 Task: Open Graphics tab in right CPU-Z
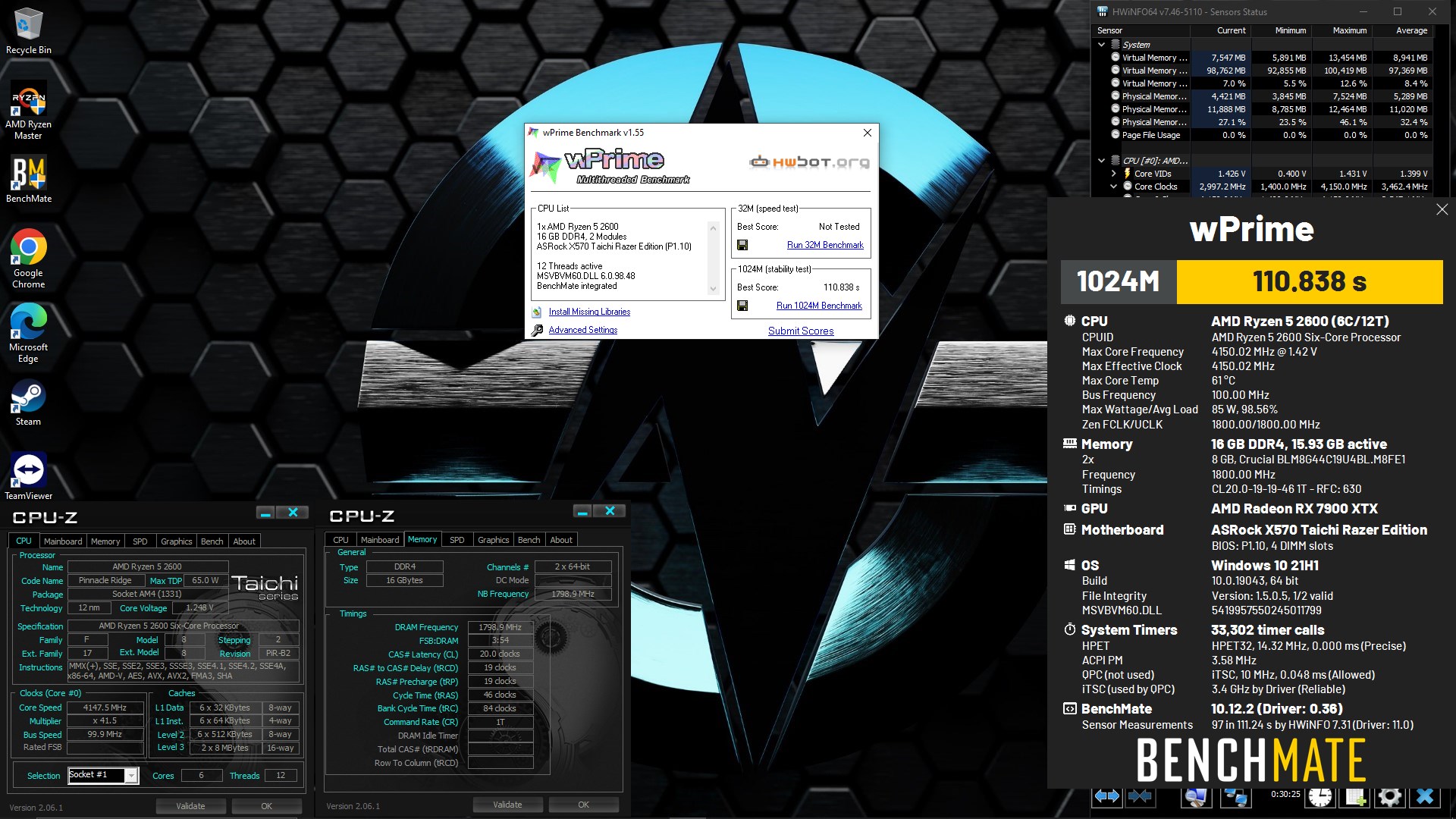click(x=493, y=540)
